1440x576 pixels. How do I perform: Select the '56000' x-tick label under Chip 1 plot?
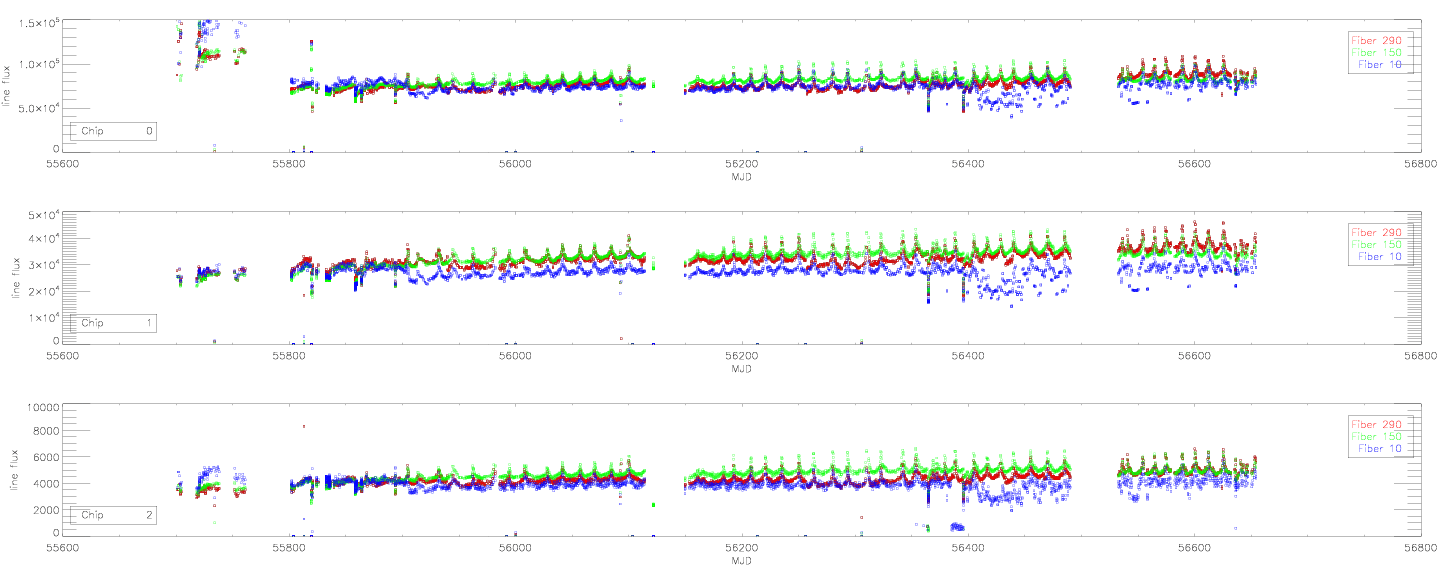click(x=515, y=356)
